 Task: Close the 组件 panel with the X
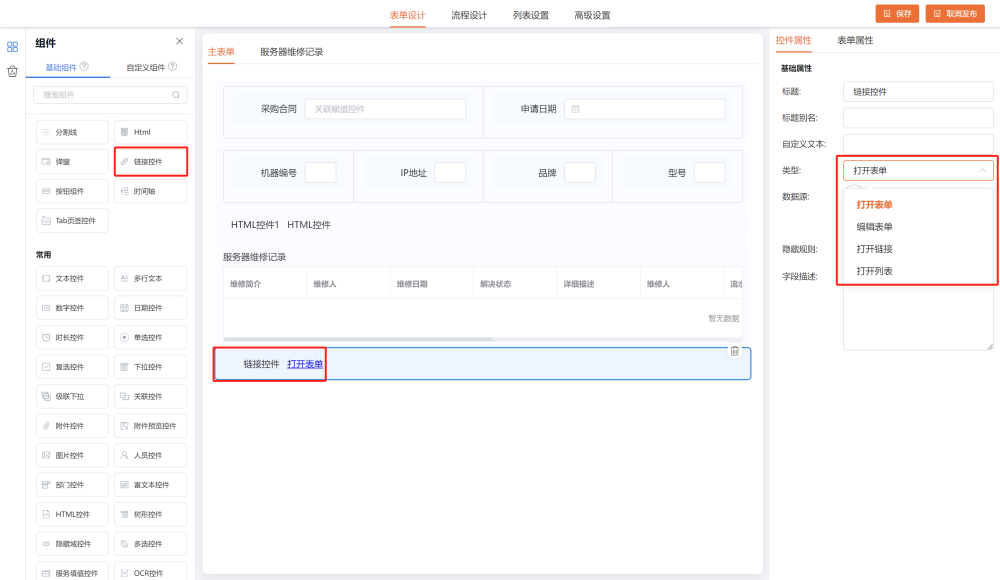179,41
